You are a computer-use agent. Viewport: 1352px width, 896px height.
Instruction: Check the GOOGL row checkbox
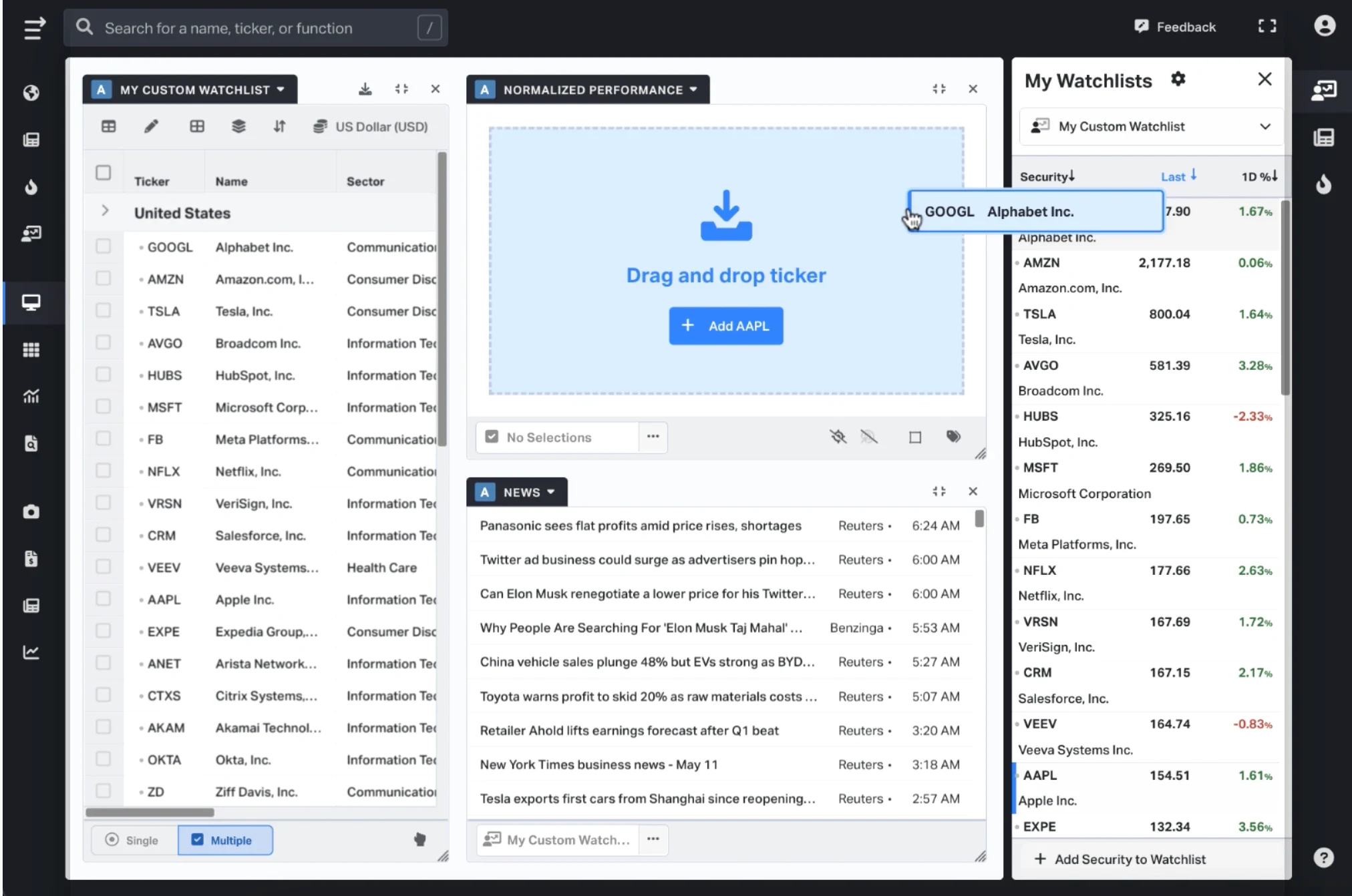[103, 246]
